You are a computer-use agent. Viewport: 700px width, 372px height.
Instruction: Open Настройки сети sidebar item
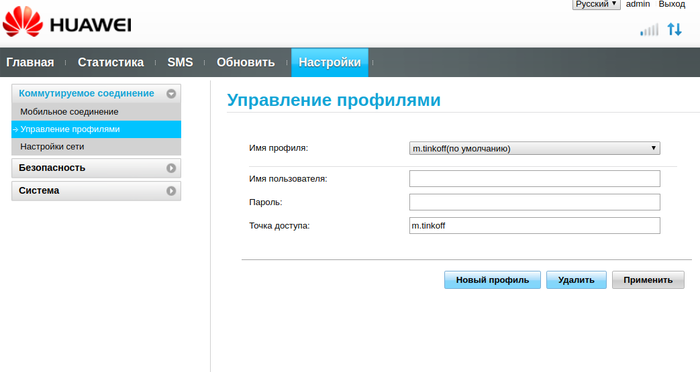coord(96,146)
